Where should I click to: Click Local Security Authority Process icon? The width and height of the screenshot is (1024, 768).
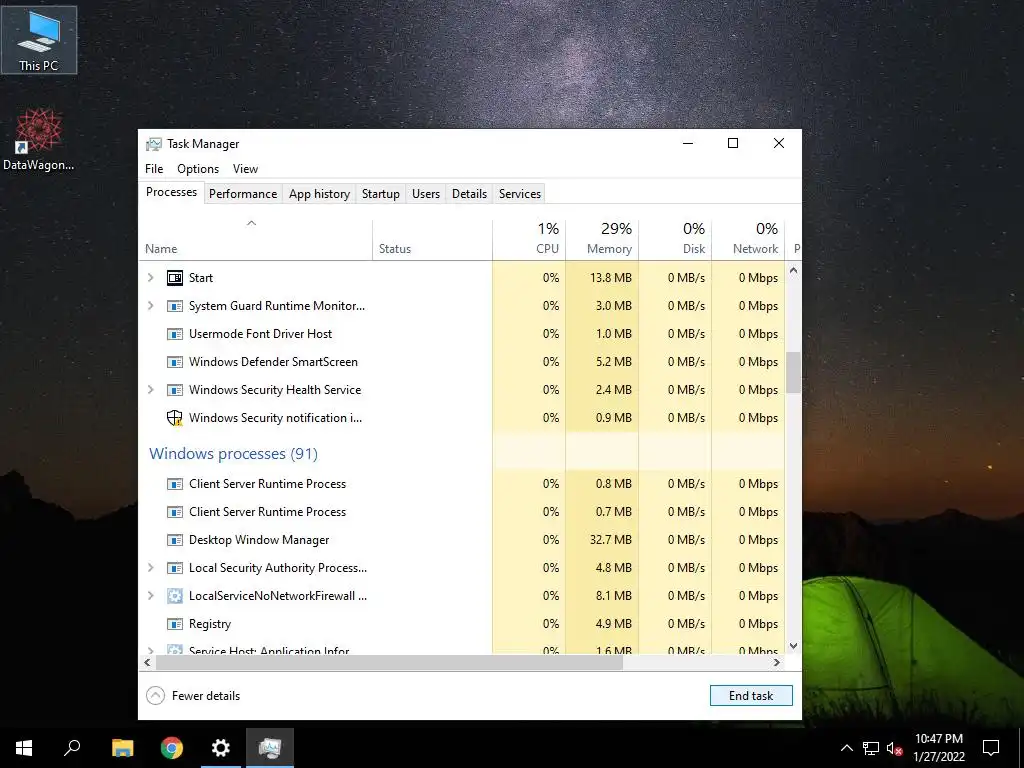[x=174, y=568]
